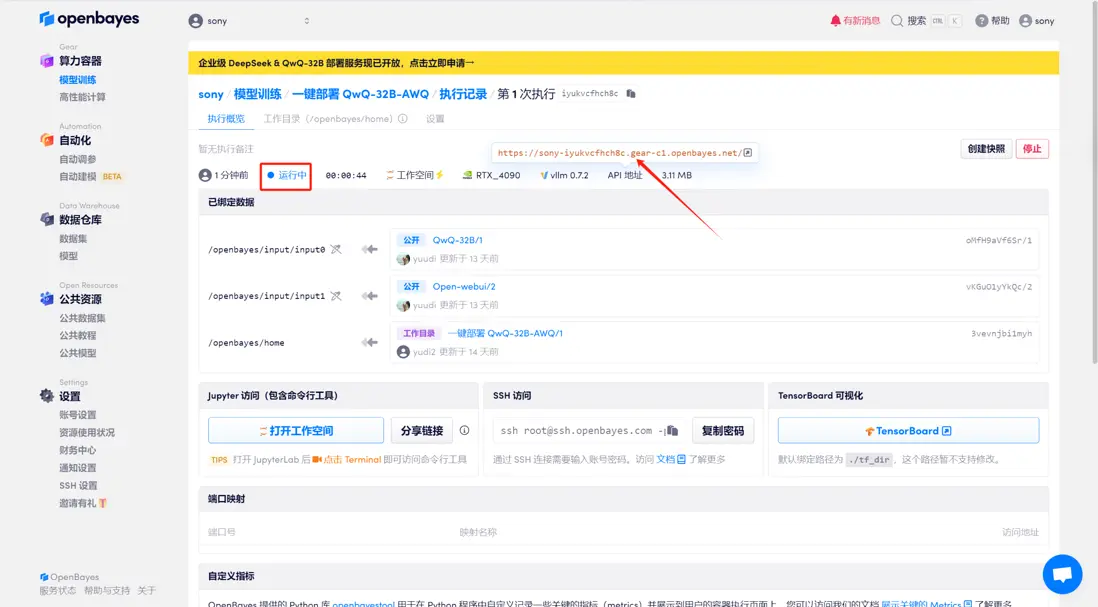This screenshot has height=607, width=1098.
Task: Select 公共模型 in the sidebar
Action: (x=78, y=353)
